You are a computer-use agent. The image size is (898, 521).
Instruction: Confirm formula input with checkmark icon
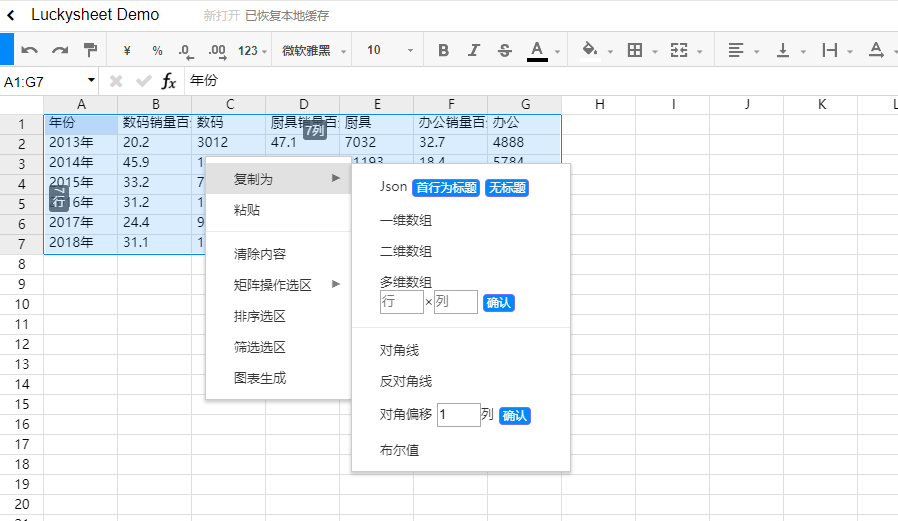click(143, 81)
